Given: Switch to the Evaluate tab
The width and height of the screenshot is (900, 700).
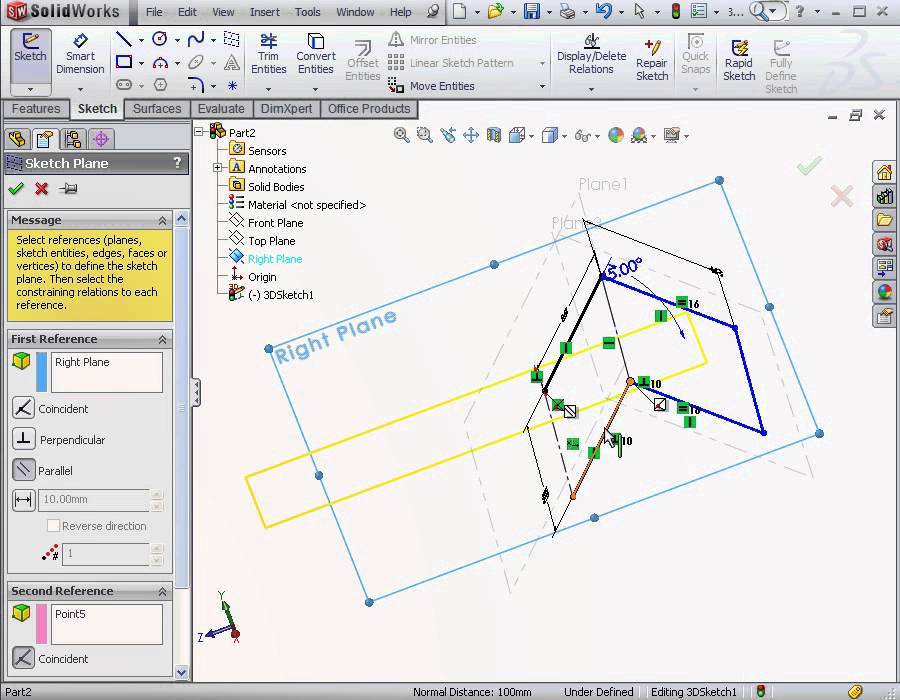Looking at the screenshot, I should (x=221, y=108).
